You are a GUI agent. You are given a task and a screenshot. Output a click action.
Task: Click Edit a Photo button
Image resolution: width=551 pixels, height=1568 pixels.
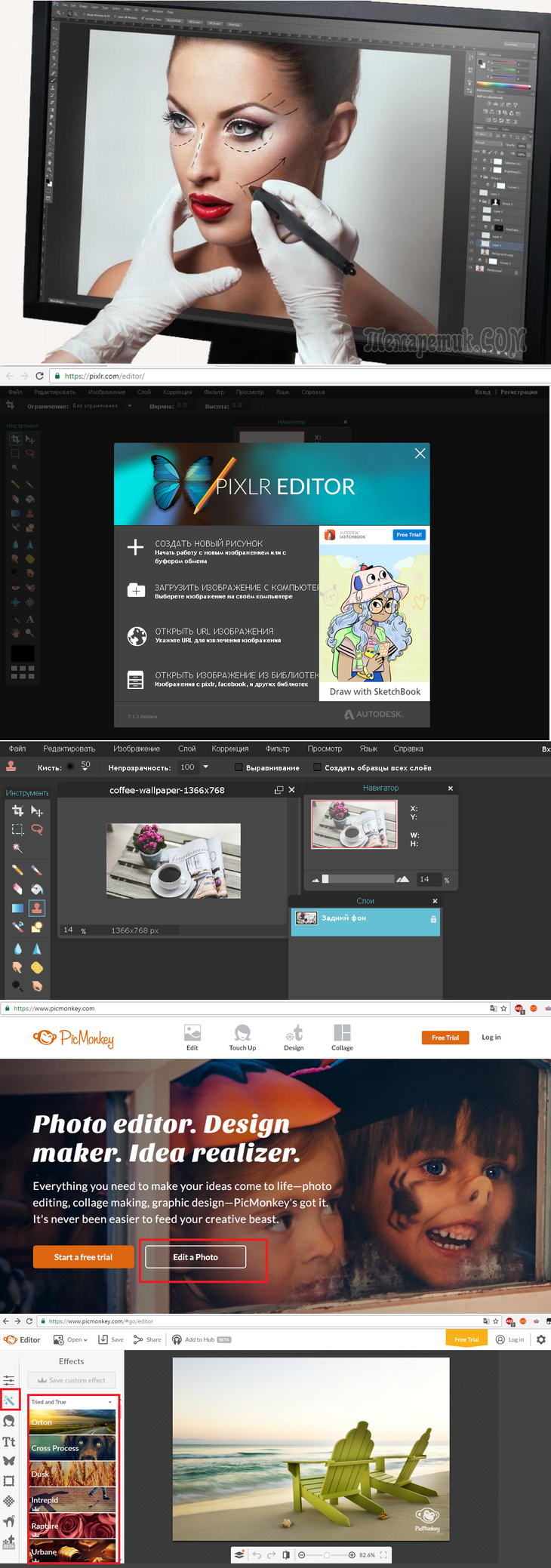195,1257
